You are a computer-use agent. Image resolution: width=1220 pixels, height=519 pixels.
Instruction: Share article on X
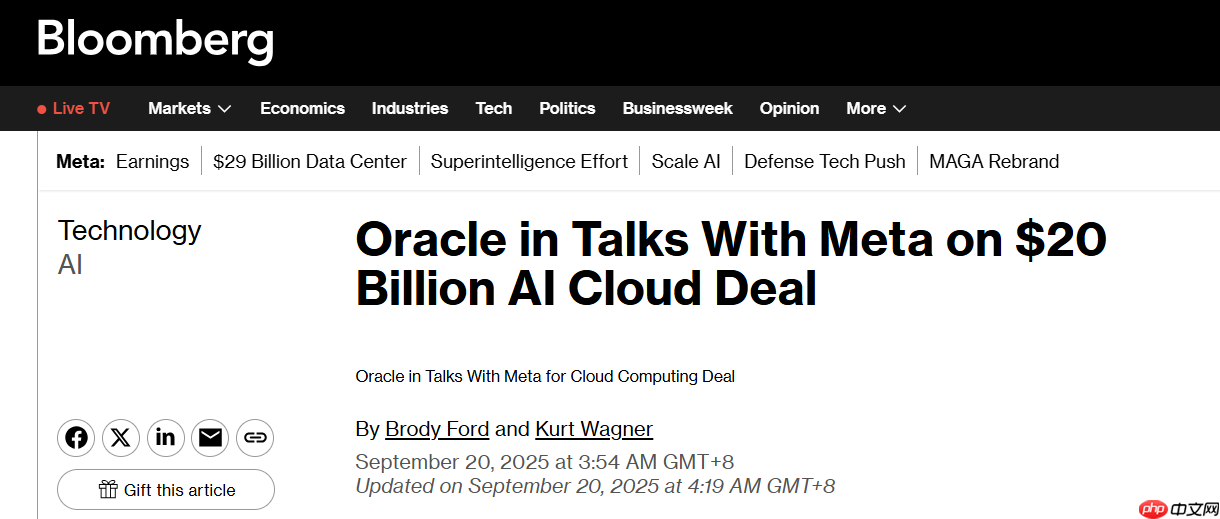coord(121,438)
